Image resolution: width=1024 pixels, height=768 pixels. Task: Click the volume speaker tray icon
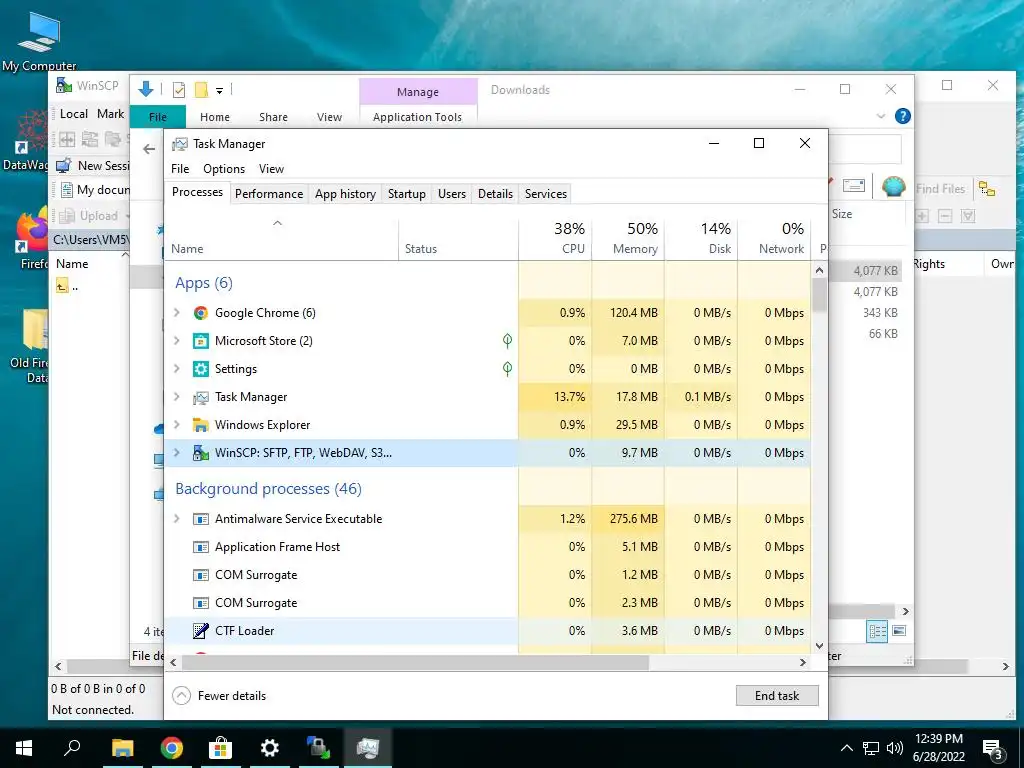(895, 748)
